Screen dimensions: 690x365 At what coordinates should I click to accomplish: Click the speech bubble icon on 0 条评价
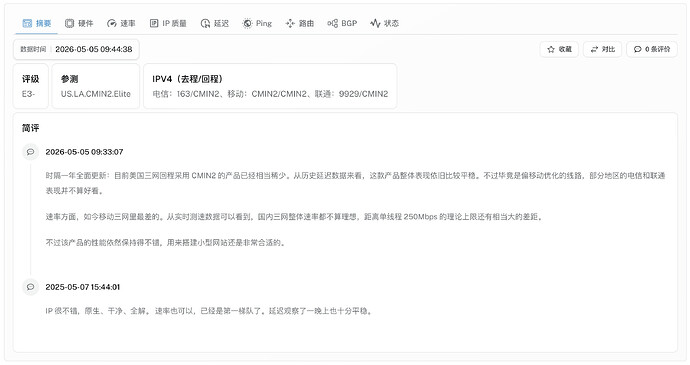click(x=637, y=49)
